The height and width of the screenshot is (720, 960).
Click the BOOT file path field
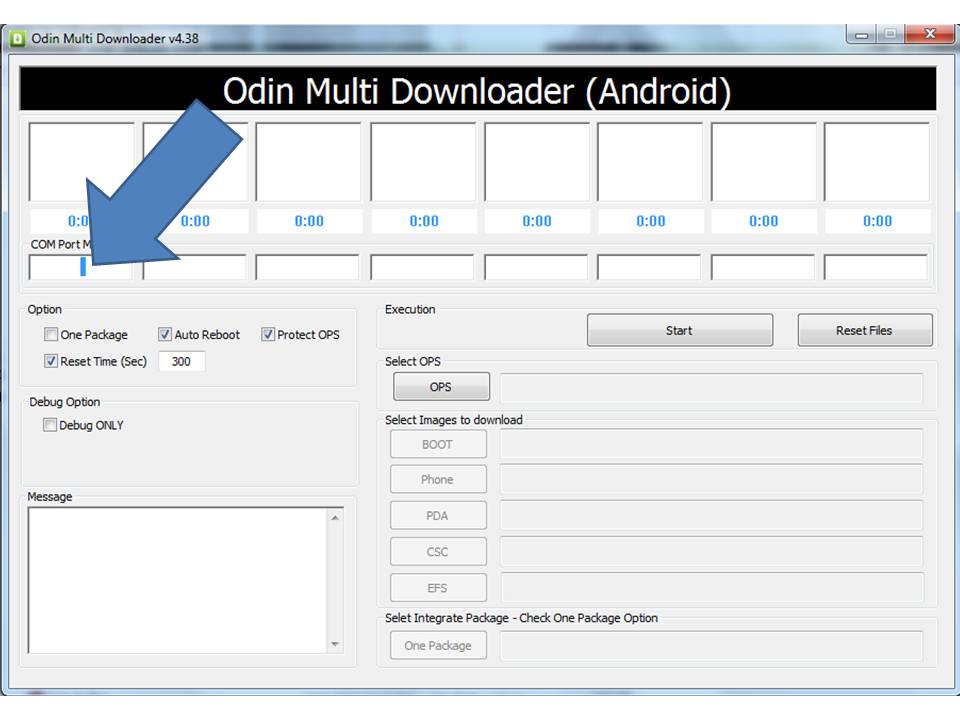point(711,444)
